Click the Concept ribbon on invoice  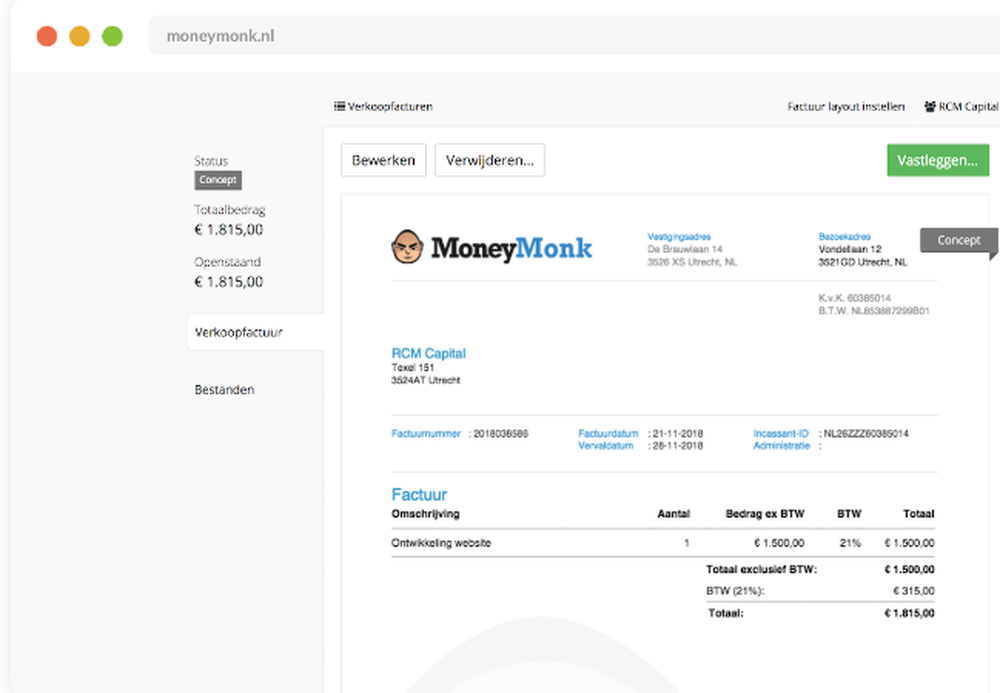(959, 240)
